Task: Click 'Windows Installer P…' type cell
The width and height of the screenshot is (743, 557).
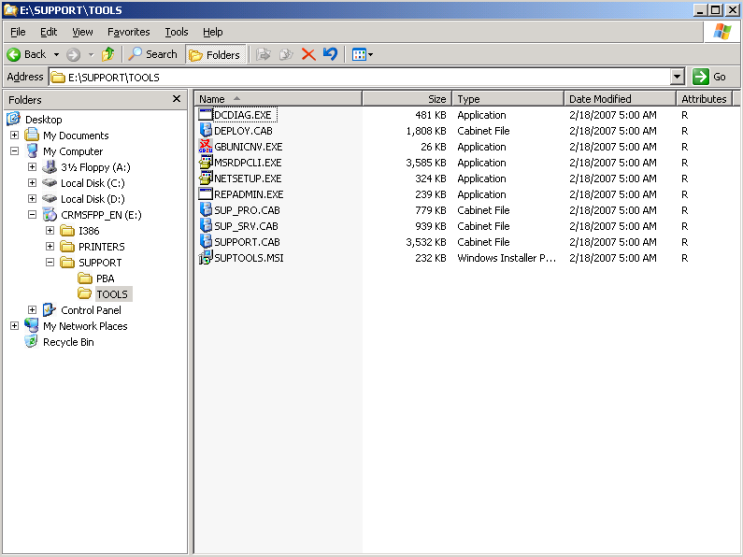Action: [x=506, y=258]
